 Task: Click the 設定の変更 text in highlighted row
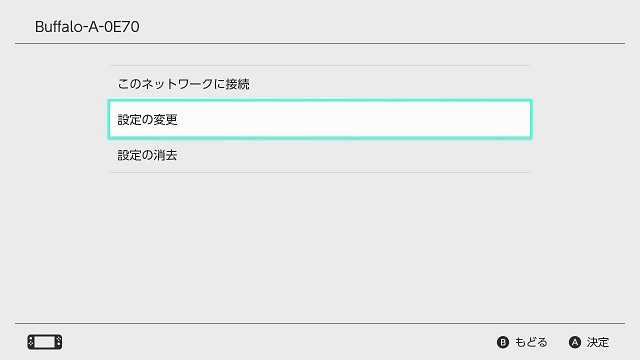click(x=147, y=120)
